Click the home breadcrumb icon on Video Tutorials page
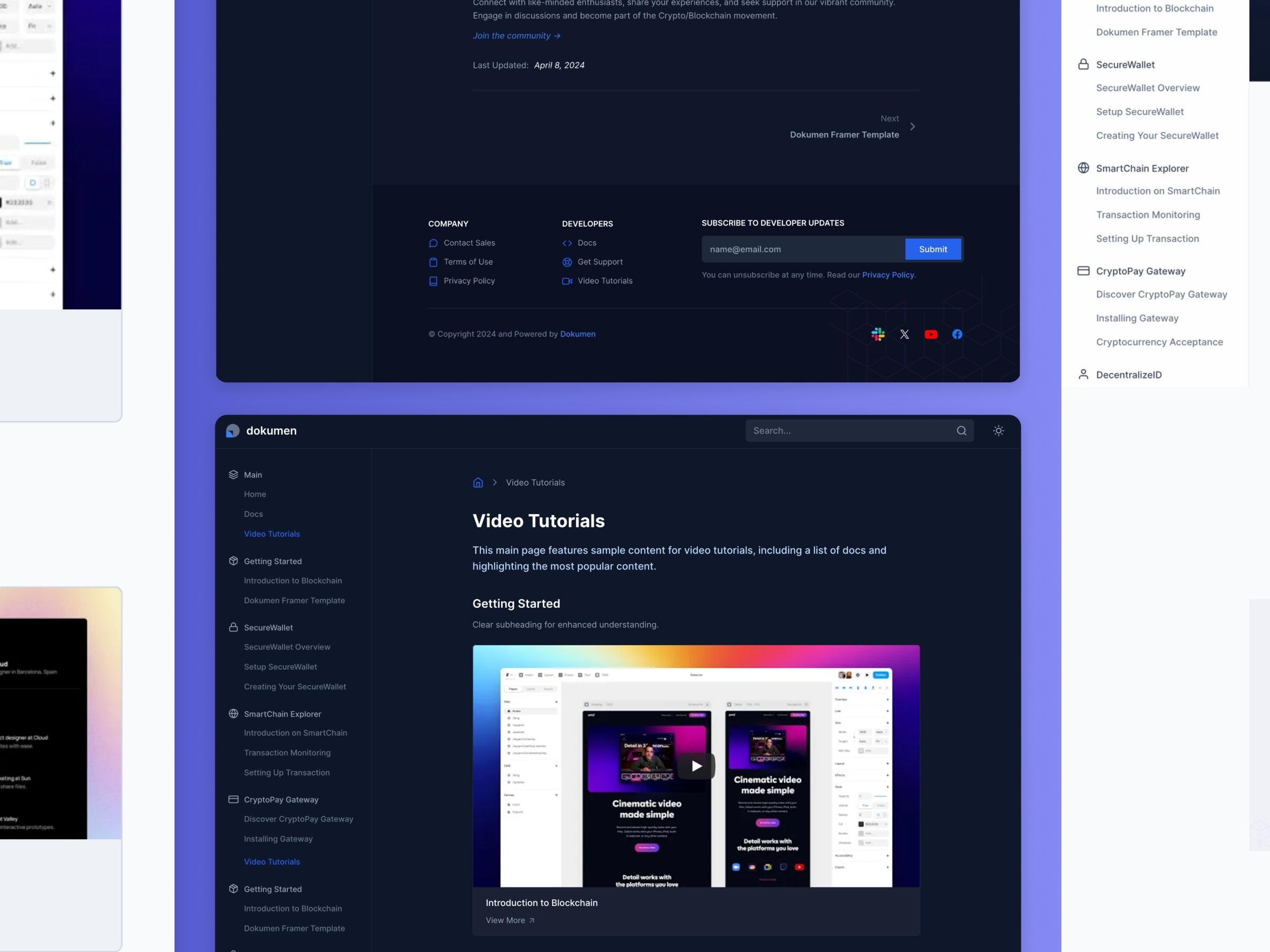This screenshot has height=952, width=1270. 479,483
